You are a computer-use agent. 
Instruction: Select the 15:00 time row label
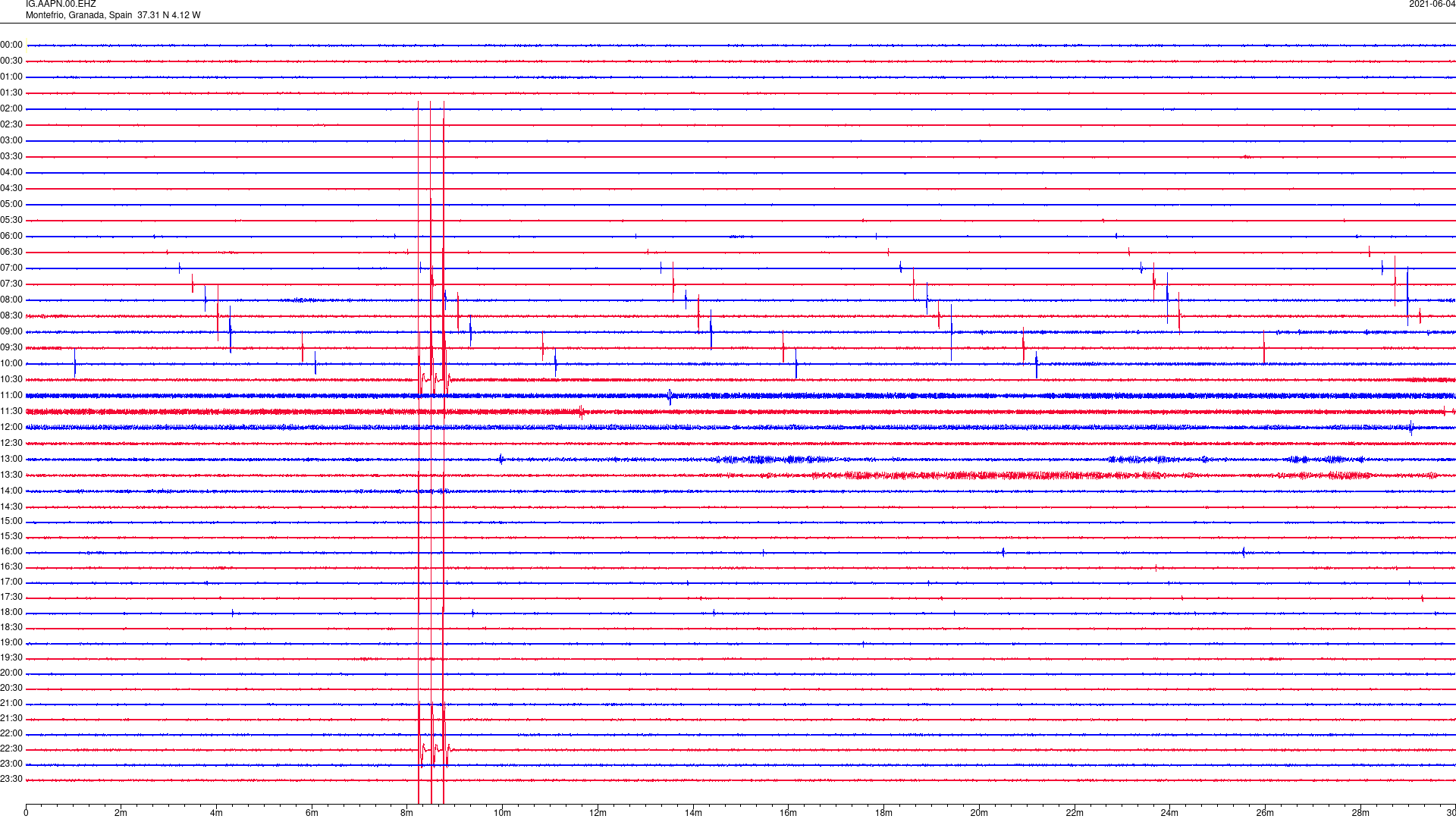click(x=11, y=522)
